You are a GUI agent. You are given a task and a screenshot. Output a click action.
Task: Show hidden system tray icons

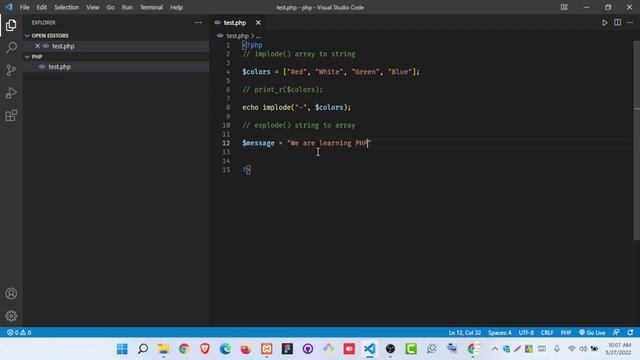[x=495, y=349]
